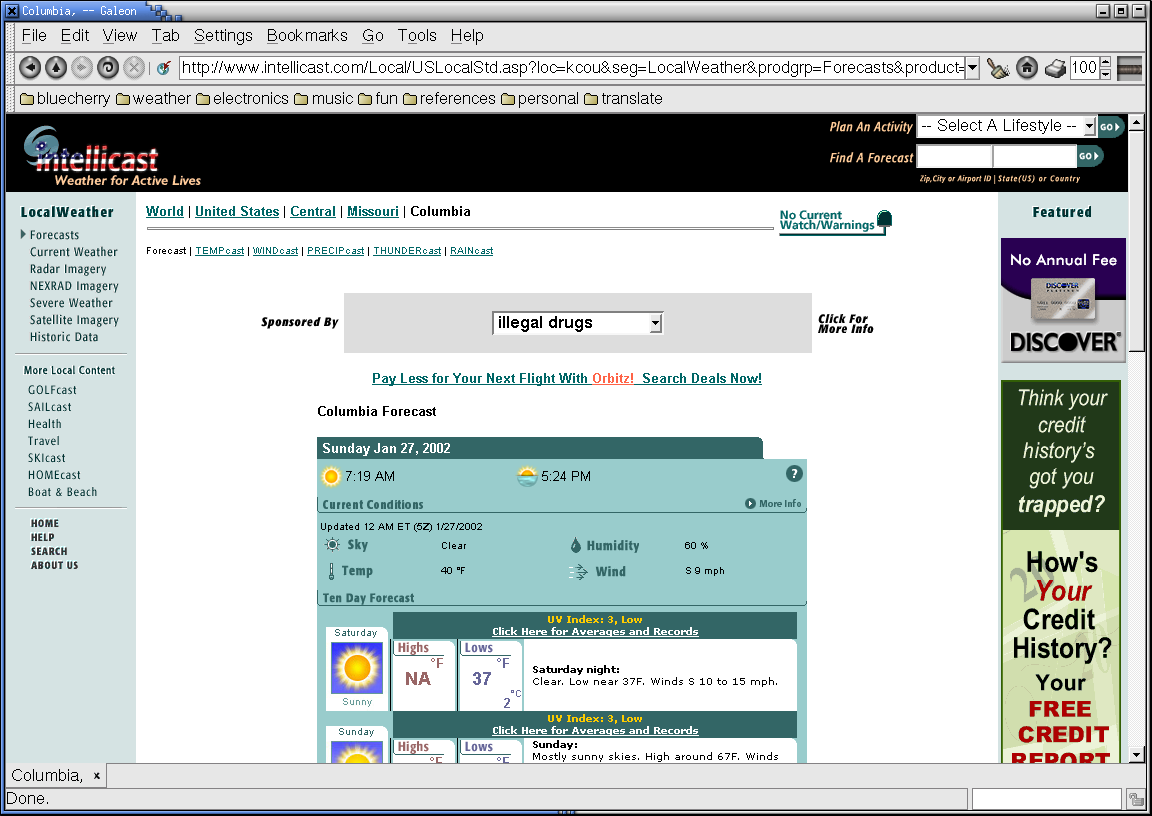Click the GO button next to Find A Forecast

coord(1090,156)
